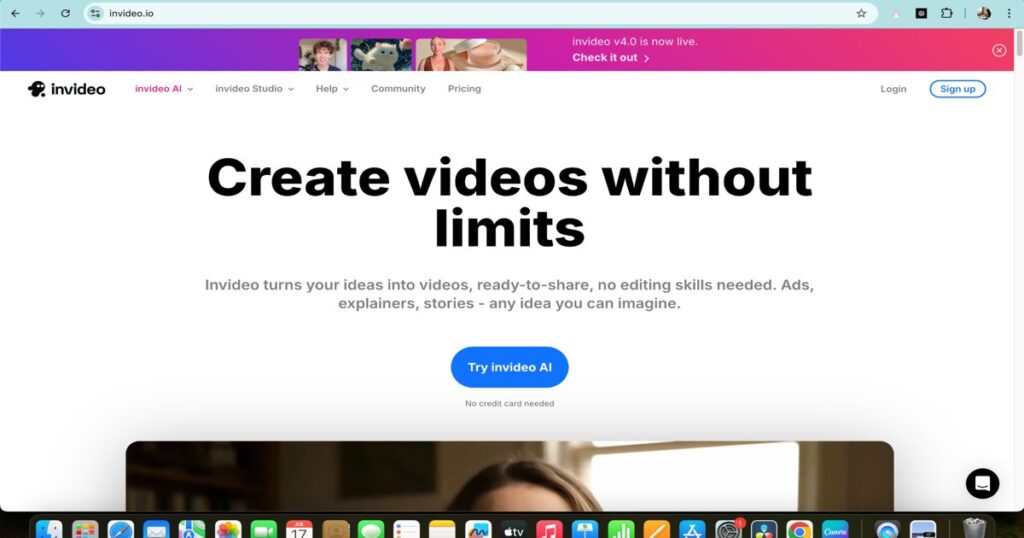Dismiss the invideo v4.0 banner
The height and width of the screenshot is (538, 1024).
999,50
